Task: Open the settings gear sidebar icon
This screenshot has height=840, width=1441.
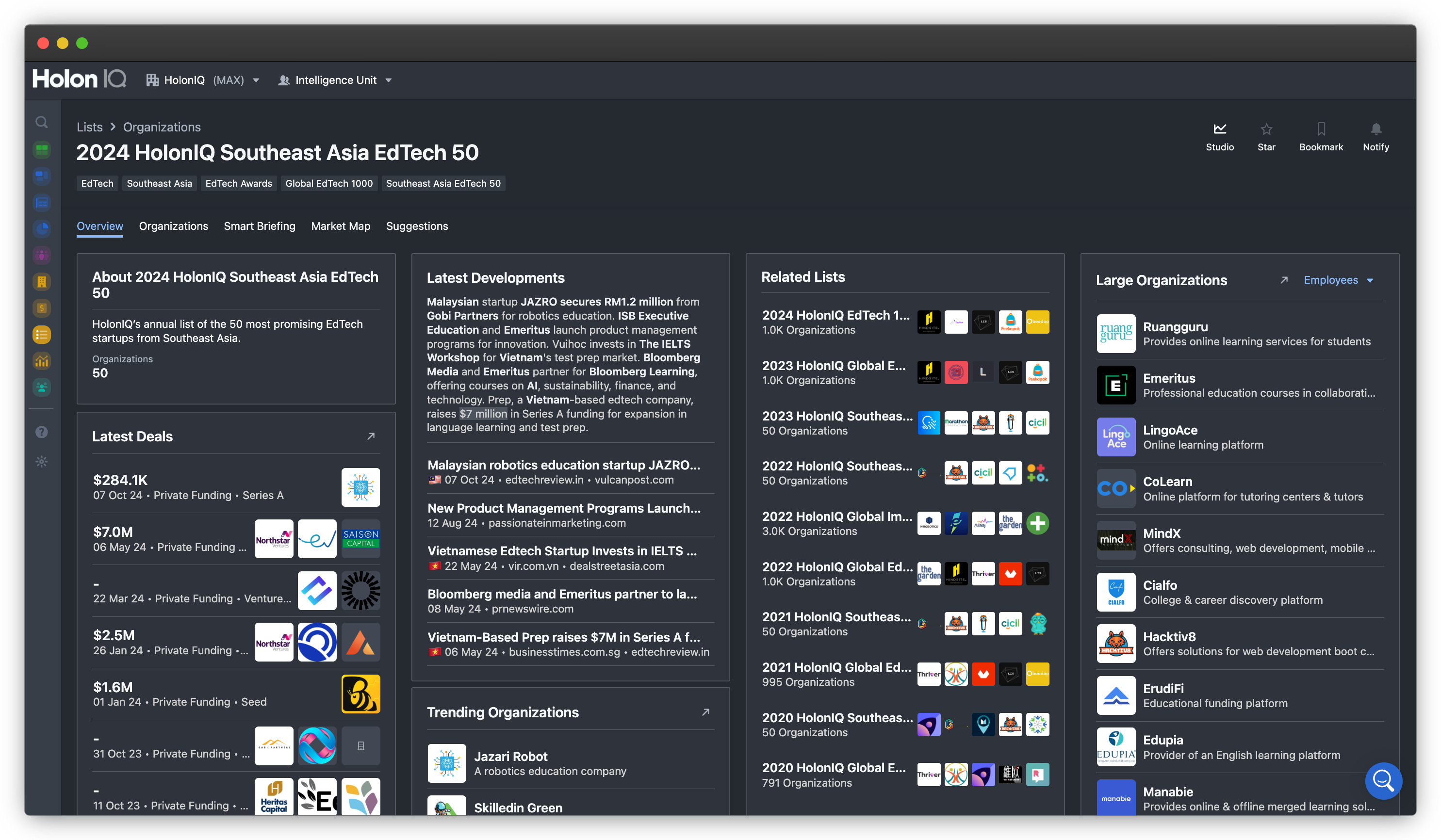Action: (x=42, y=461)
